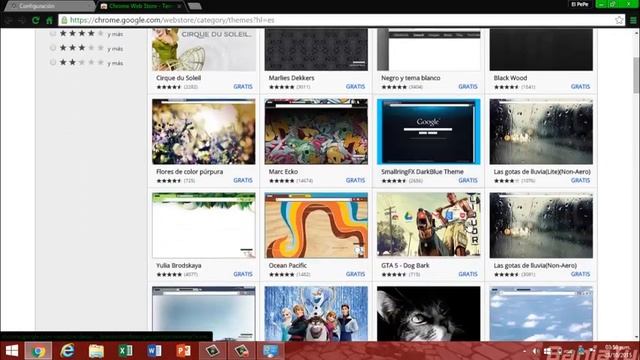Viewport: 640px width, 360px height.
Task: Open the Cirque du Soleil theme thumbnail
Action: (x=204, y=49)
